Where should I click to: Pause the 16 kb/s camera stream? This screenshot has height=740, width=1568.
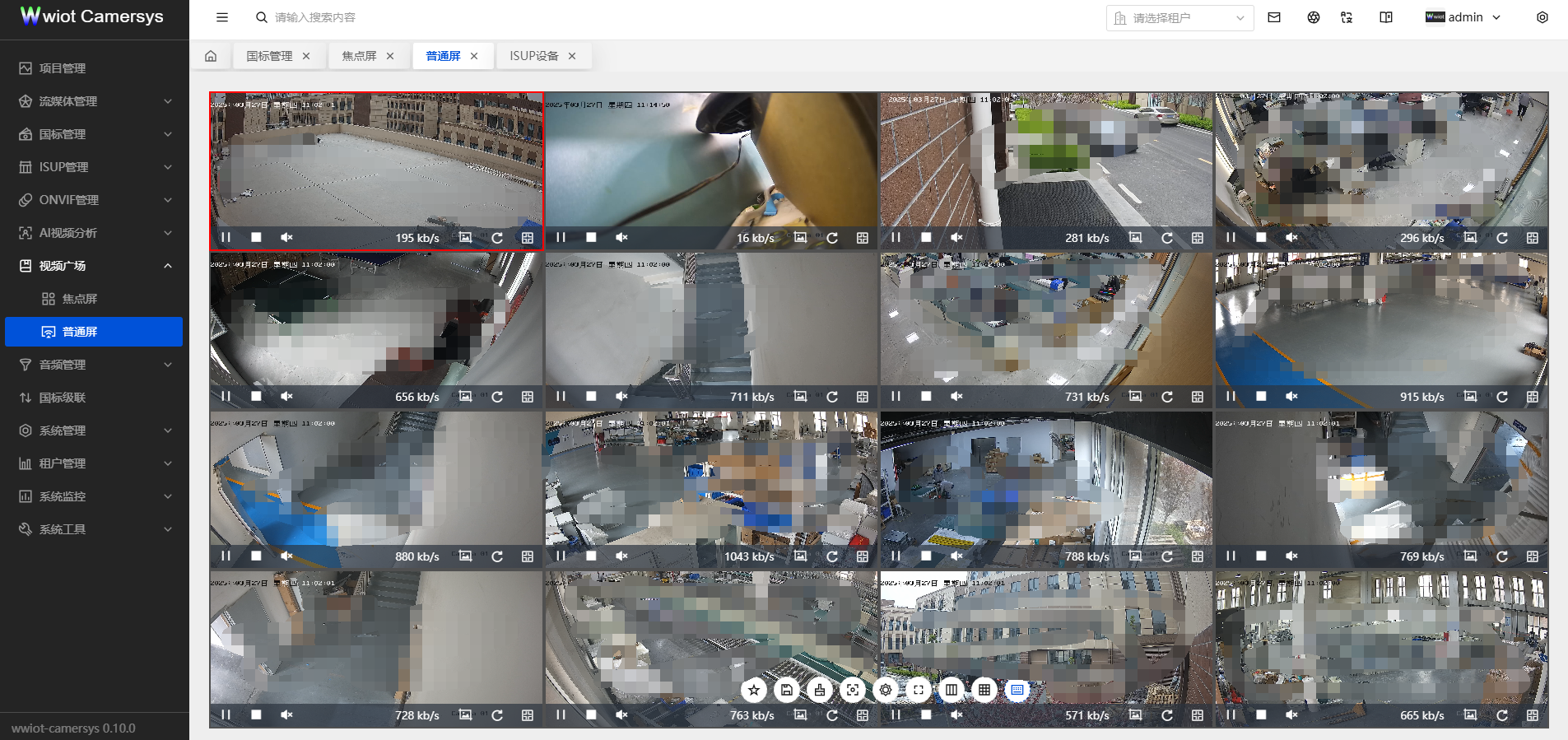pyautogui.click(x=561, y=238)
